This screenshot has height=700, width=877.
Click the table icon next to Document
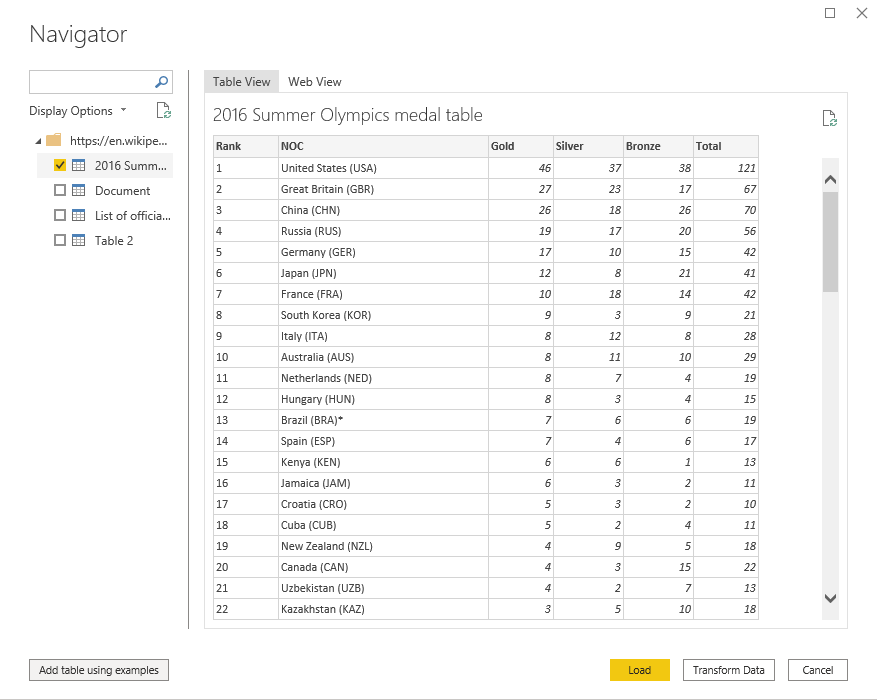click(79, 190)
